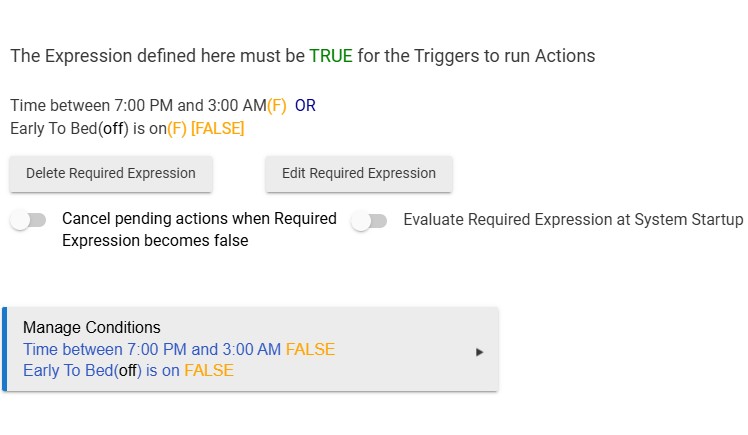The height and width of the screenshot is (435, 748).
Task: Toggle Cancel pending actions switch
Action: [x=28, y=220]
